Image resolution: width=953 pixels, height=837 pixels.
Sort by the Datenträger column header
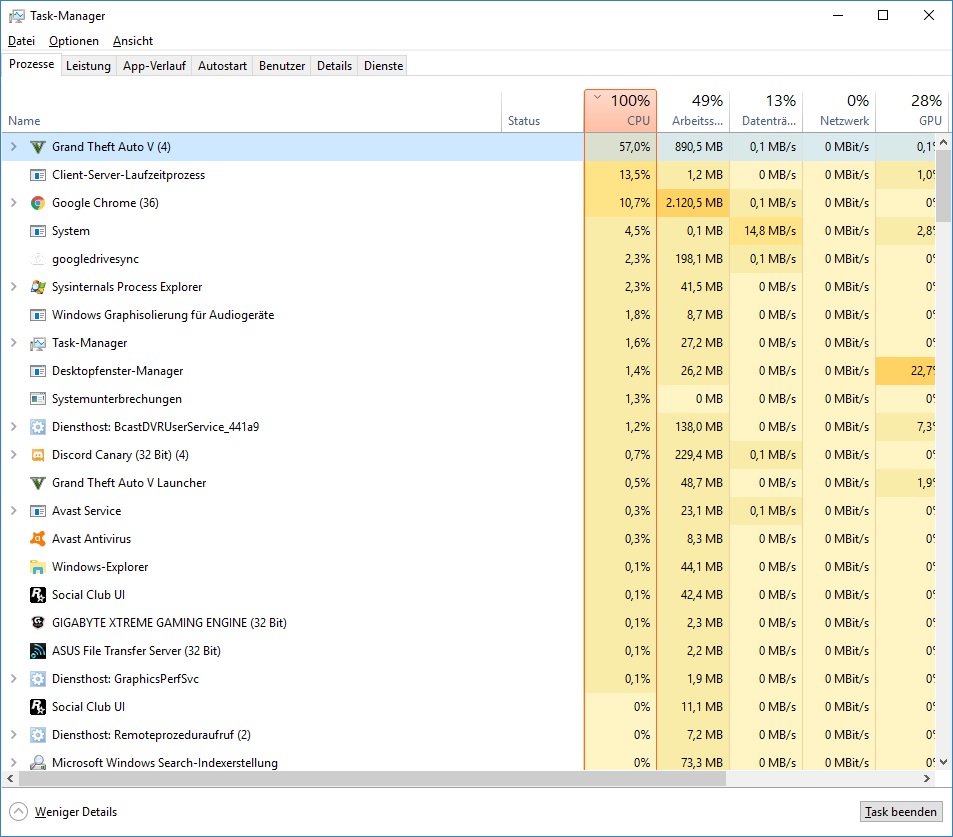[x=766, y=111]
